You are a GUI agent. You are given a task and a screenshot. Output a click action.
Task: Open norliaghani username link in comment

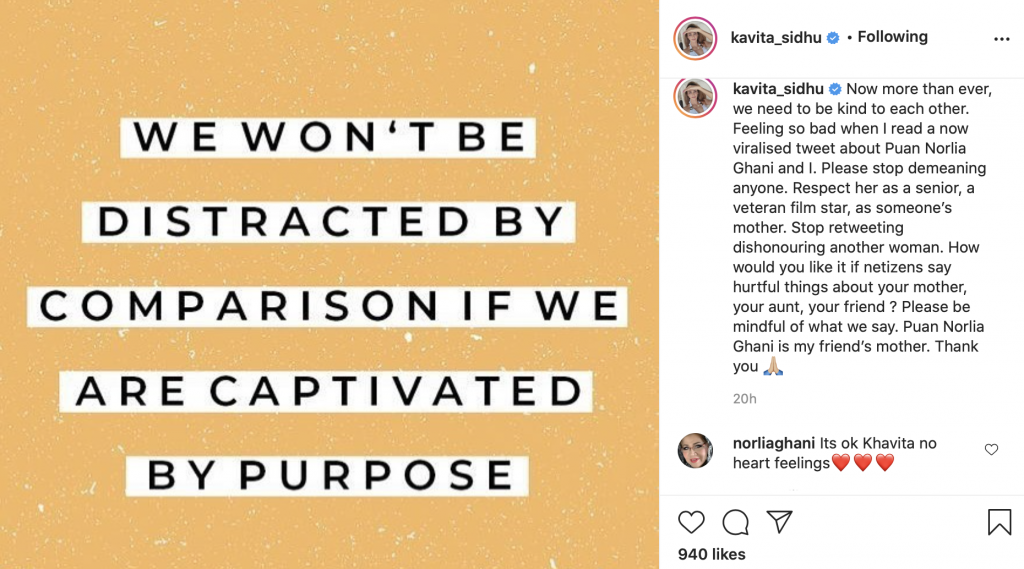pyautogui.click(x=774, y=443)
